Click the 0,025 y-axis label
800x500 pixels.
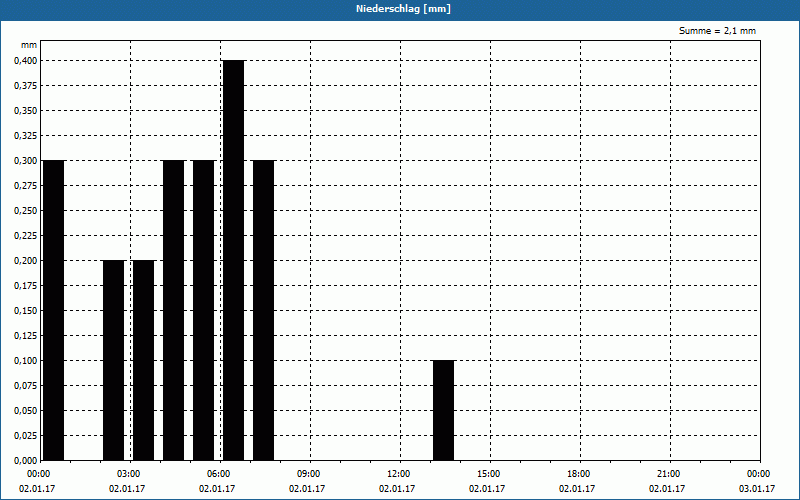pos(26,436)
